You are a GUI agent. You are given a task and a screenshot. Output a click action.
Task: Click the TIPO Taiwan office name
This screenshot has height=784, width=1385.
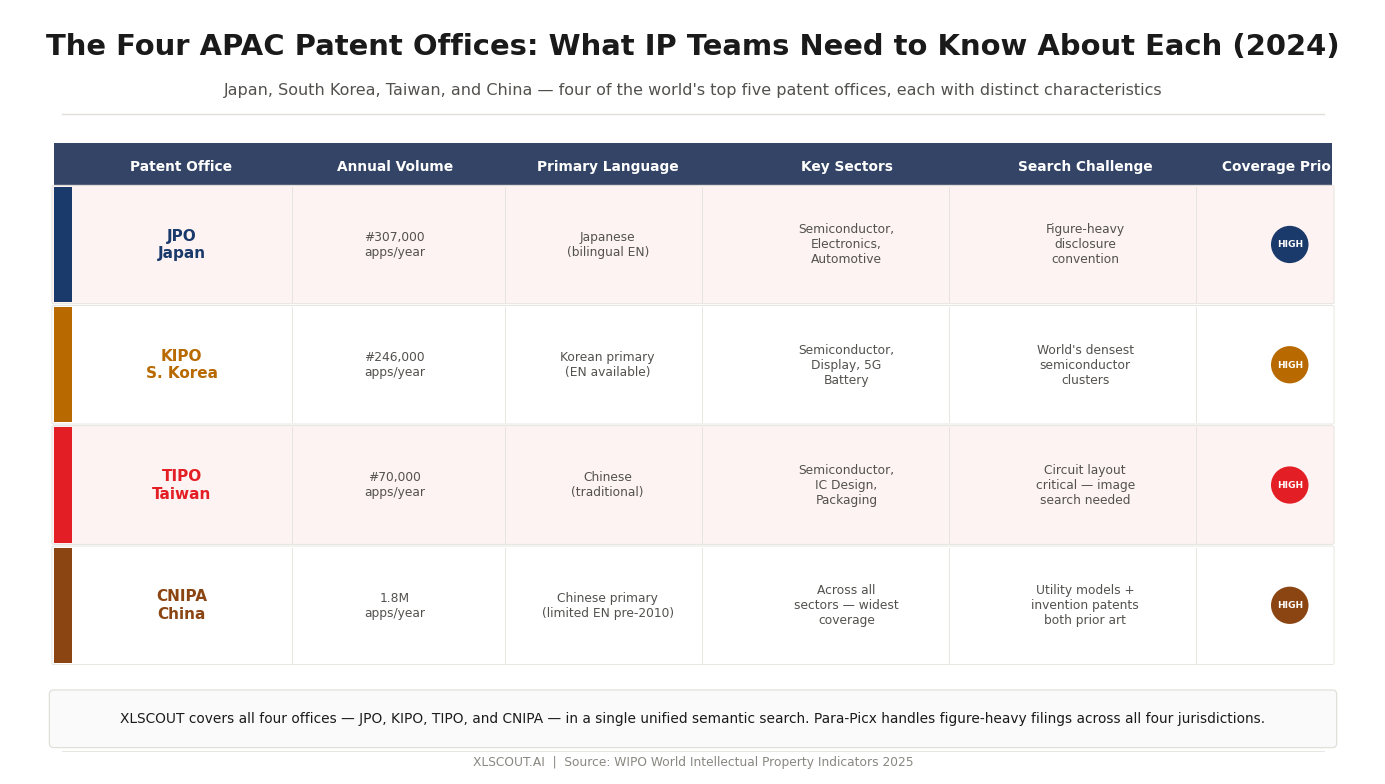point(181,485)
